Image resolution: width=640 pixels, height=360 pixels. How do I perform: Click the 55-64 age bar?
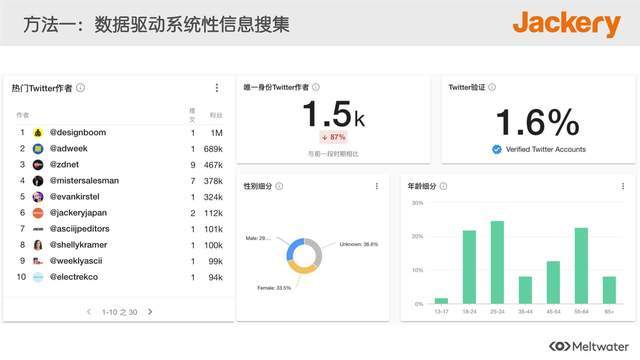(x=581, y=266)
